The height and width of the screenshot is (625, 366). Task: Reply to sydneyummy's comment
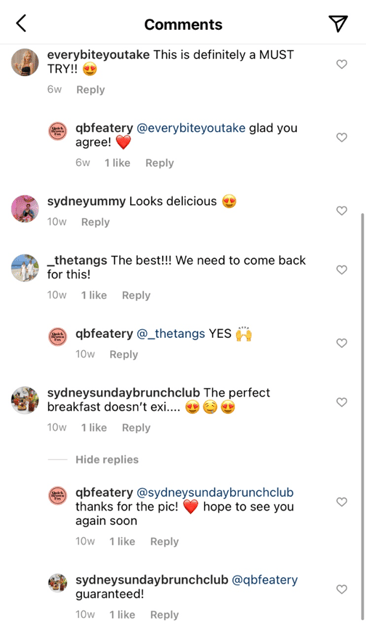pyautogui.click(x=95, y=222)
